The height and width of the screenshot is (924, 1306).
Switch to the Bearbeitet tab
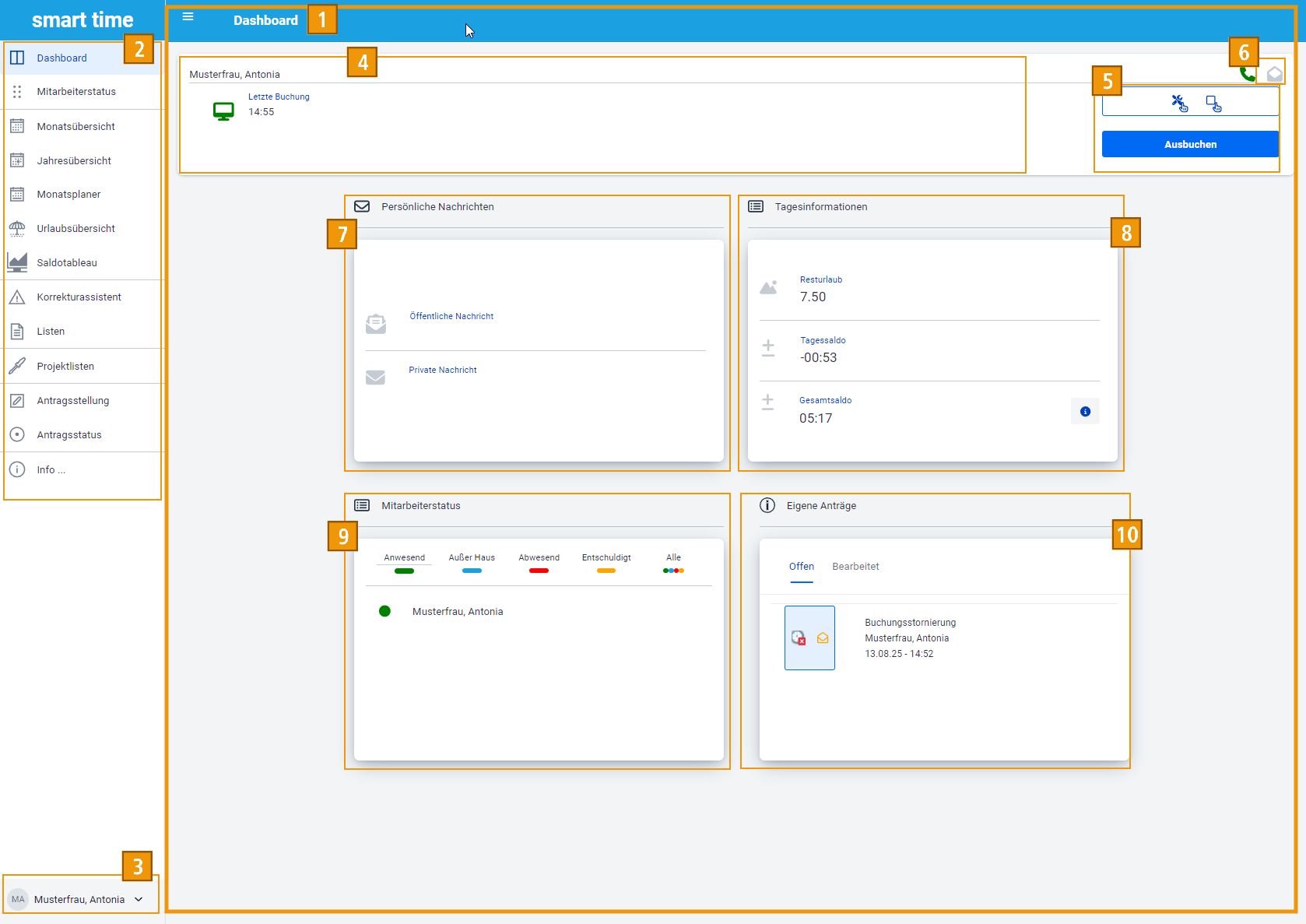click(855, 567)
